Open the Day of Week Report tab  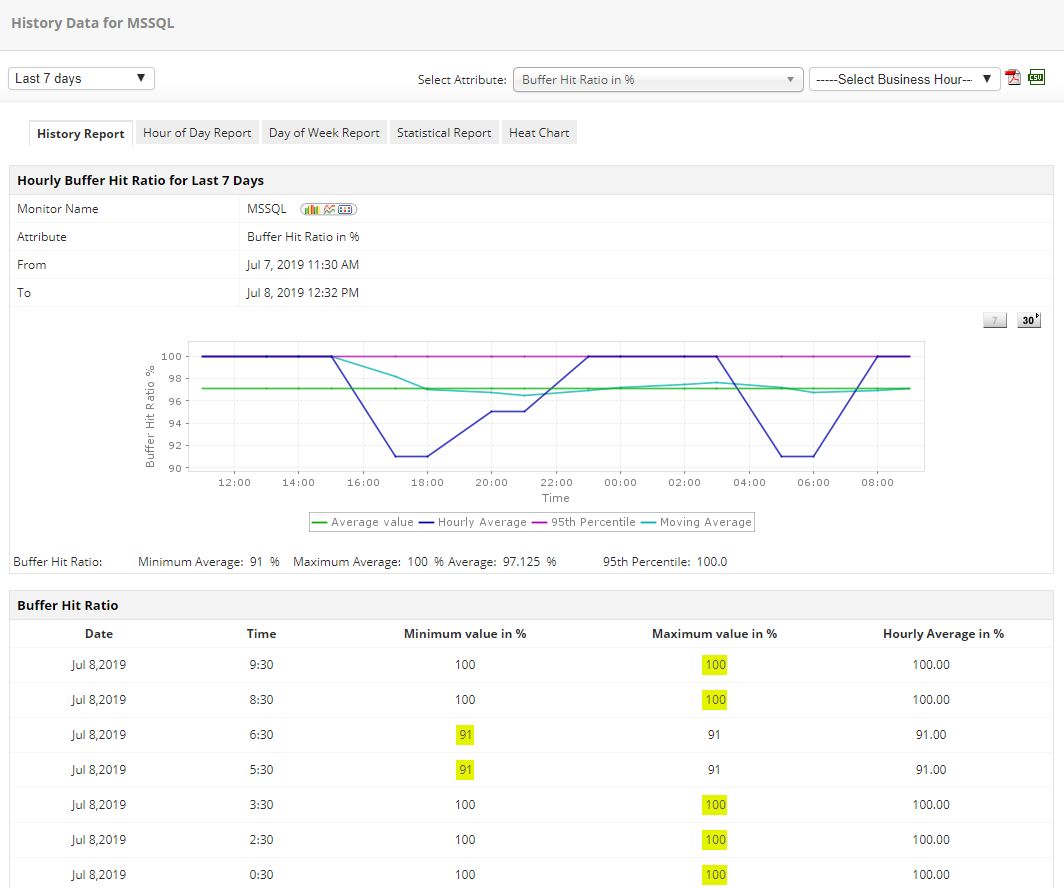pos(323,132)
